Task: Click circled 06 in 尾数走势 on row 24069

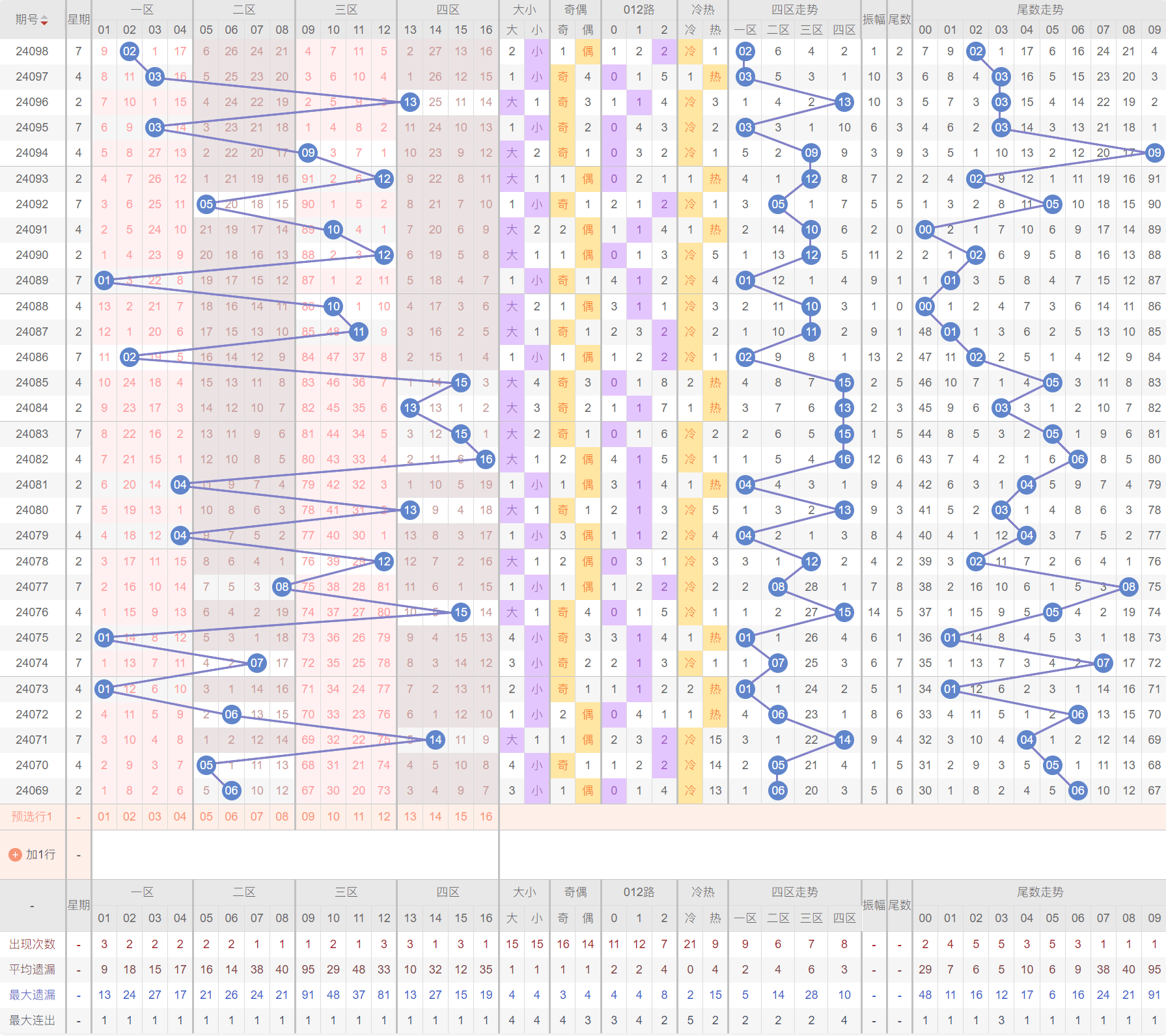Action: click(x=1077, y=791)
